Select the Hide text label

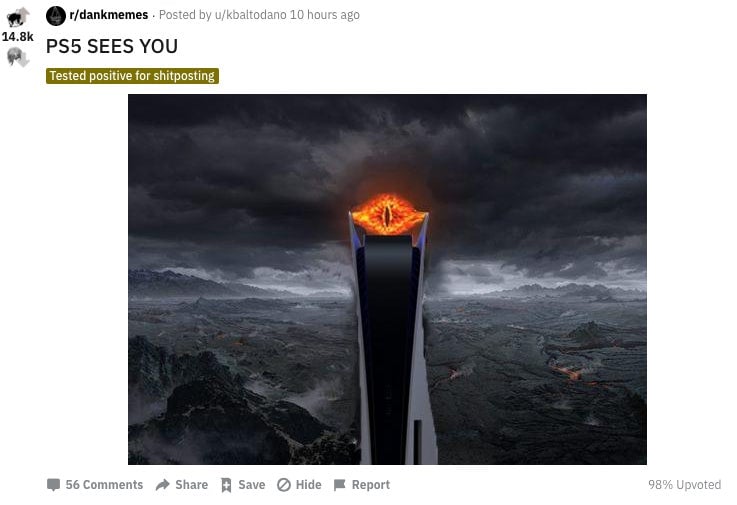coord(308,485)
